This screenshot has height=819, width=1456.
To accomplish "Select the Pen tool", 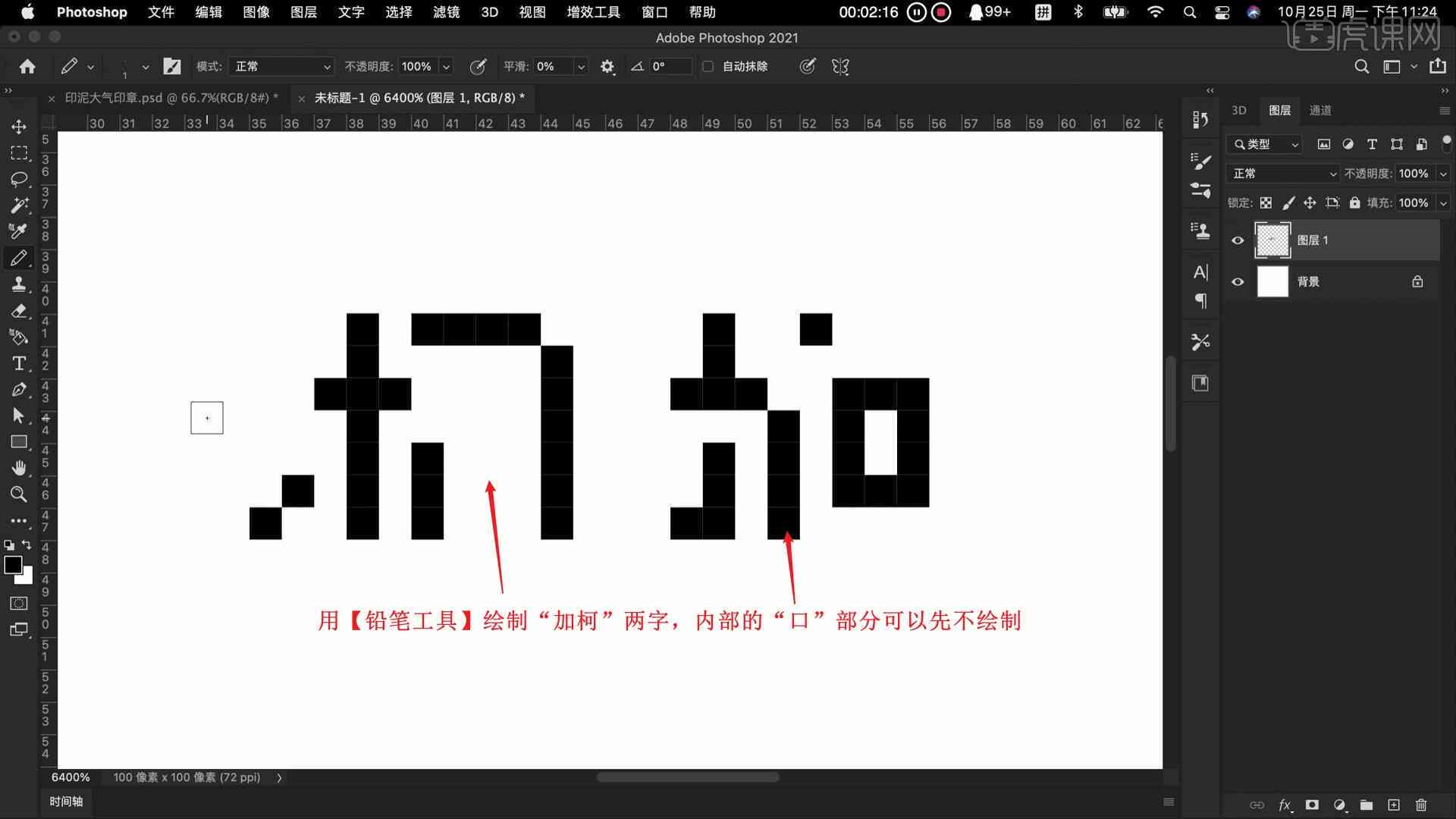I will tap(19, 390).
